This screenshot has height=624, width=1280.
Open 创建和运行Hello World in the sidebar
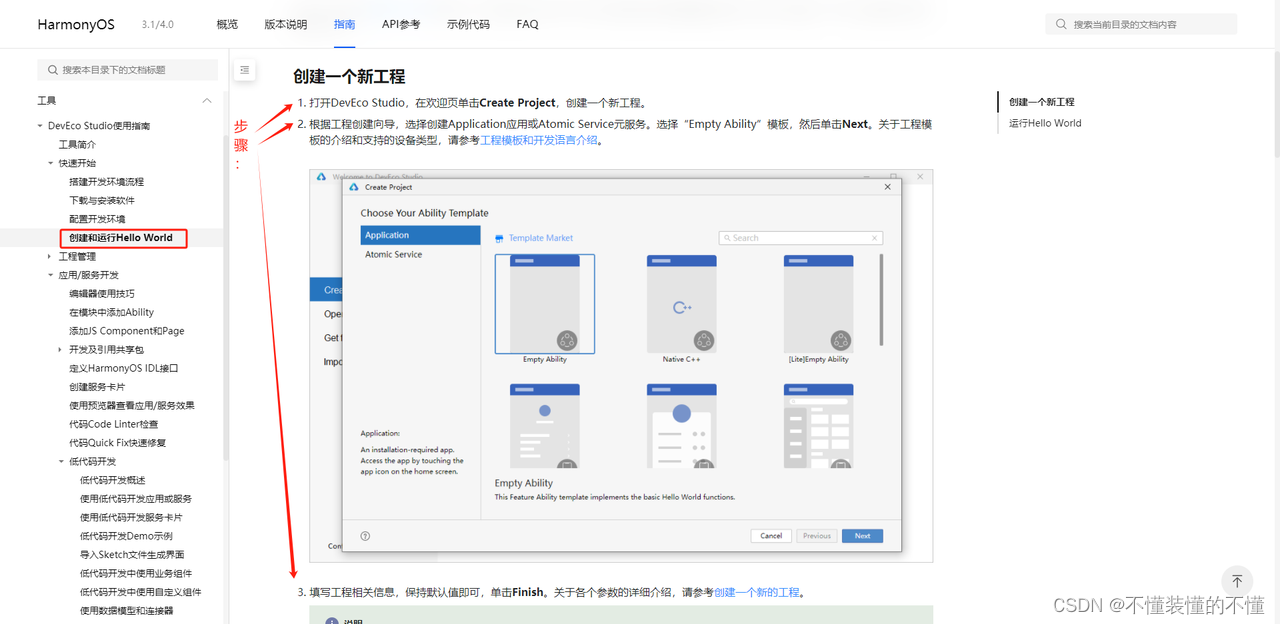pyautogui.click(x=121, y=238)
